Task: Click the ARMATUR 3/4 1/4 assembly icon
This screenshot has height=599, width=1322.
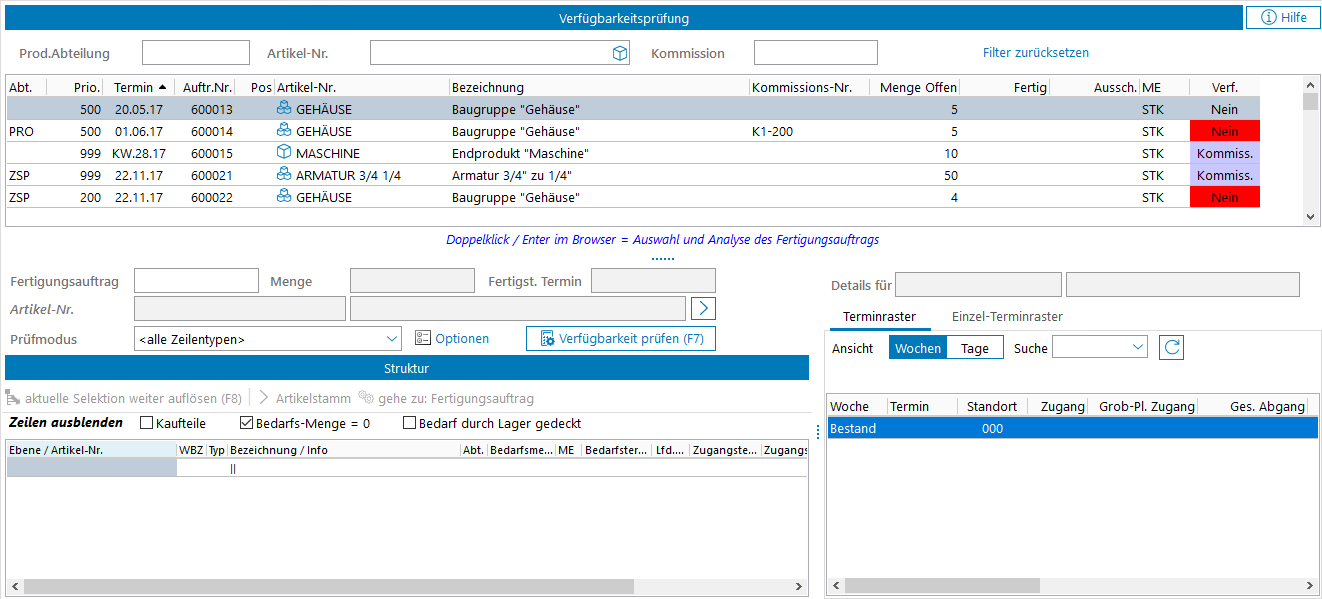Action: [x=284, y=175]
